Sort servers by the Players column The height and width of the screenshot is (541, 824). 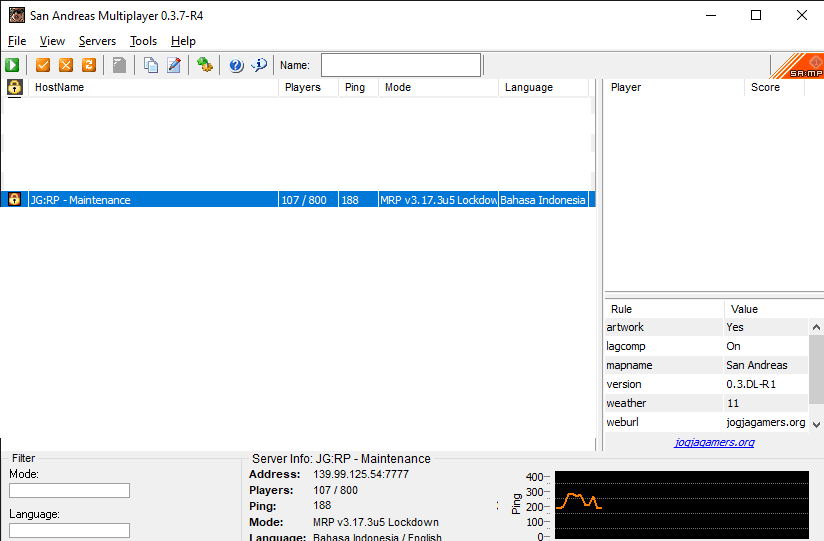[x=308, y=87]
